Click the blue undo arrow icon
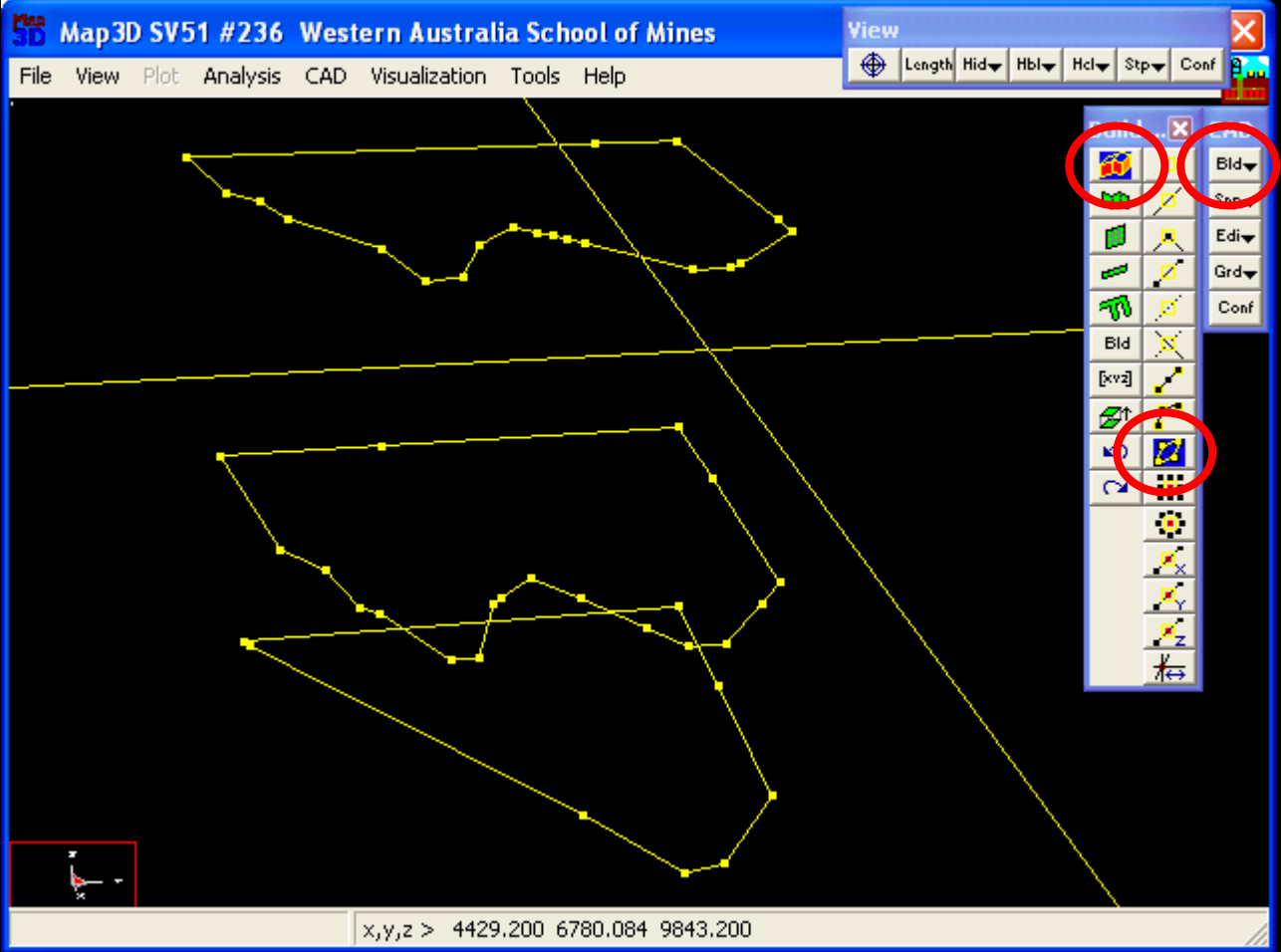 [1115, 451]
